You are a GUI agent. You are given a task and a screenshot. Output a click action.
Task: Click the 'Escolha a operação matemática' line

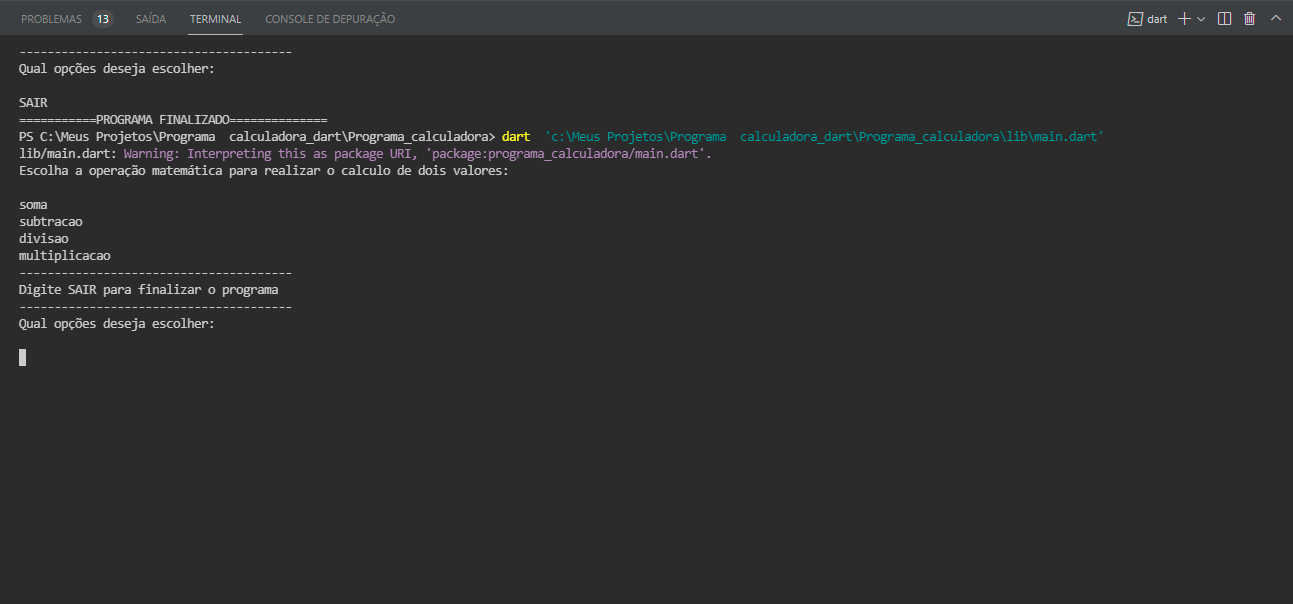pos(264,171)
